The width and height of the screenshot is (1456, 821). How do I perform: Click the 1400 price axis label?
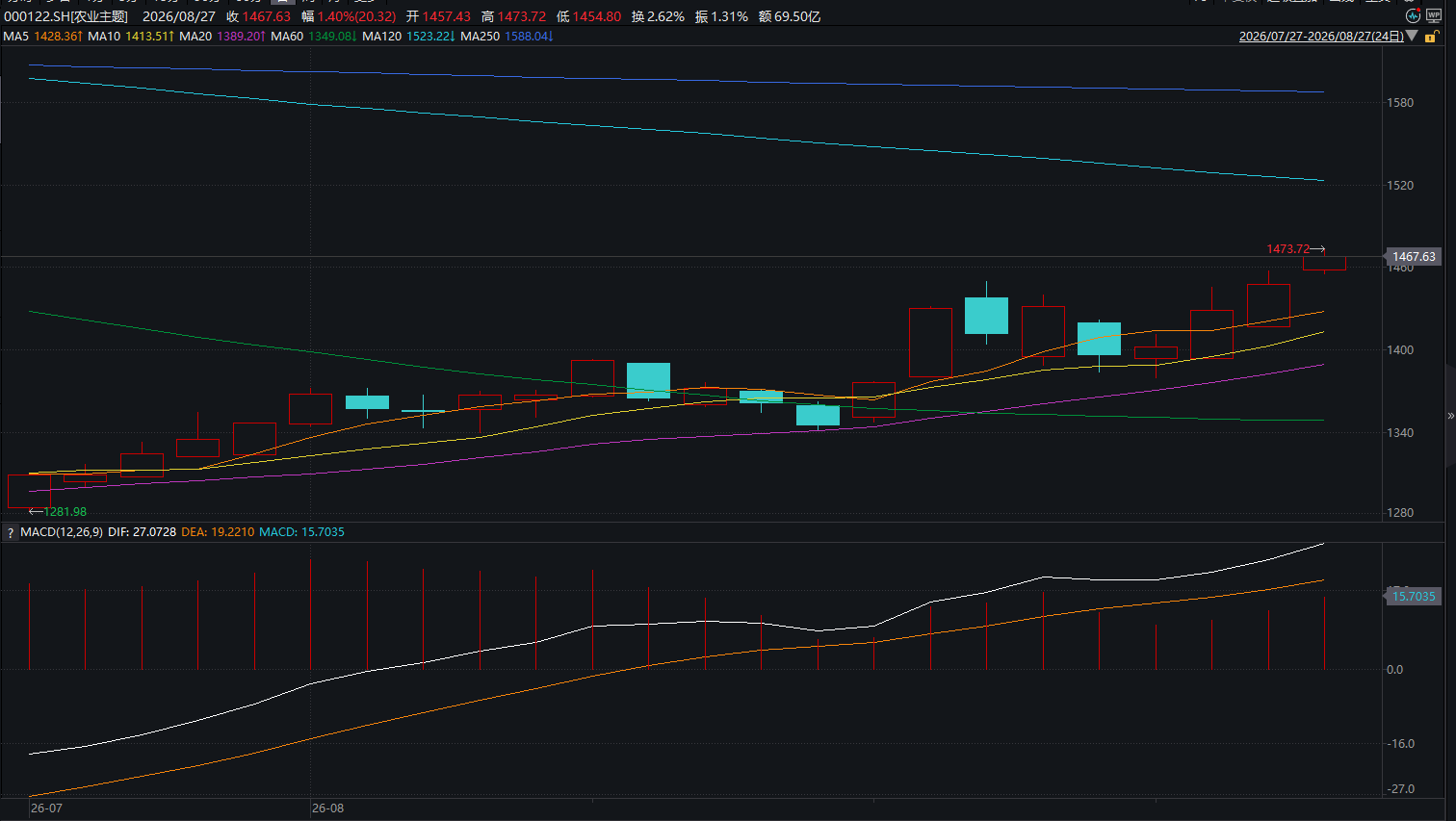coord(1400,350)
